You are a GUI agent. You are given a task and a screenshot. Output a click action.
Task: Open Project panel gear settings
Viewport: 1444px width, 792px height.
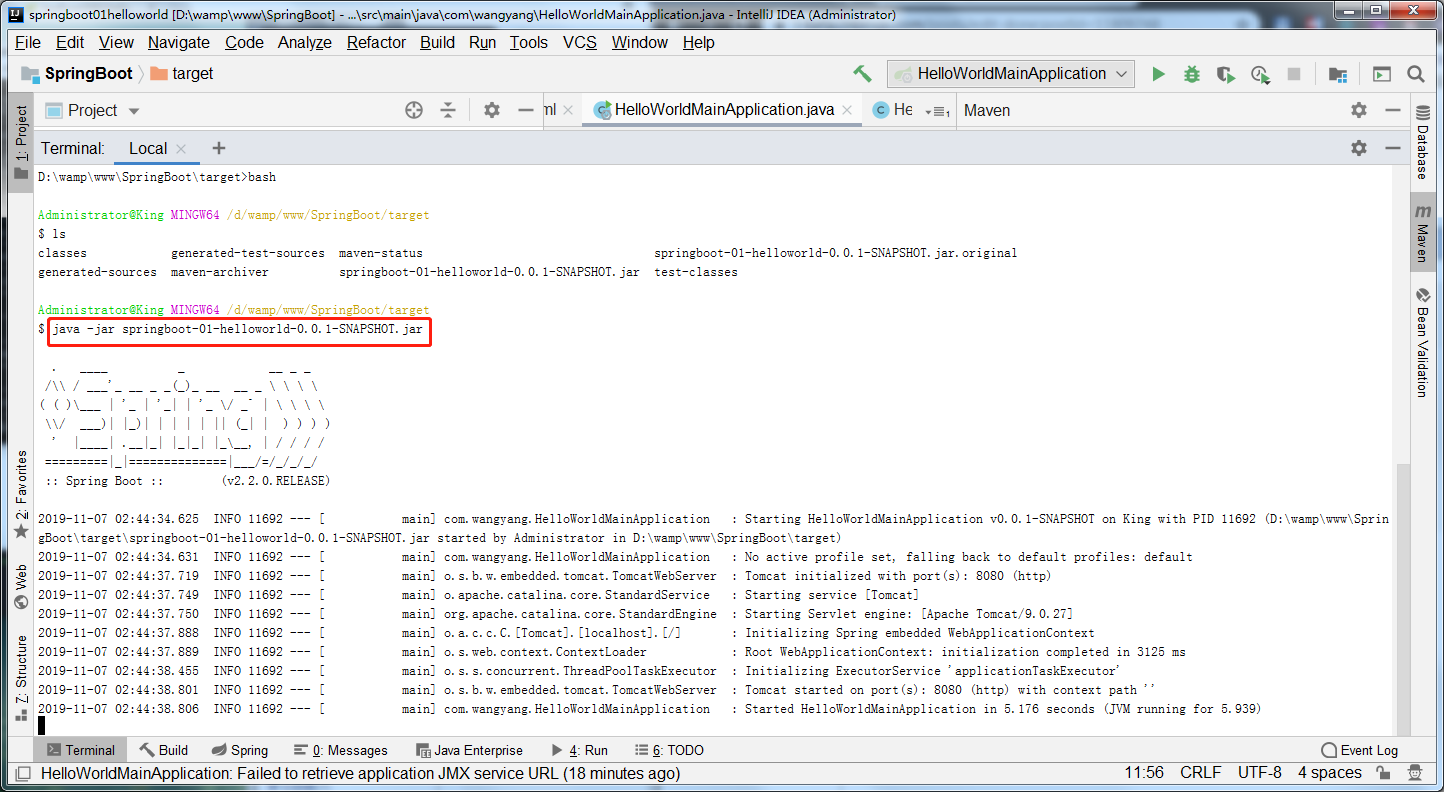491,110
